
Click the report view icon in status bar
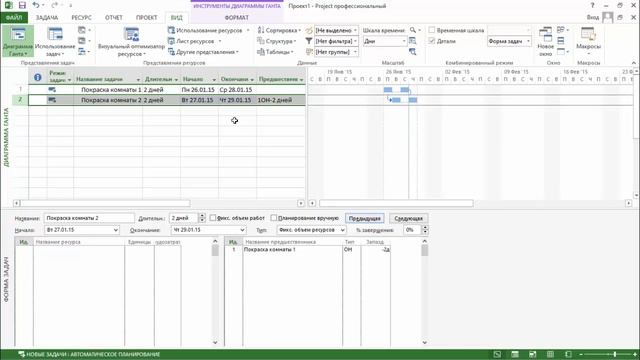point(568,354)
